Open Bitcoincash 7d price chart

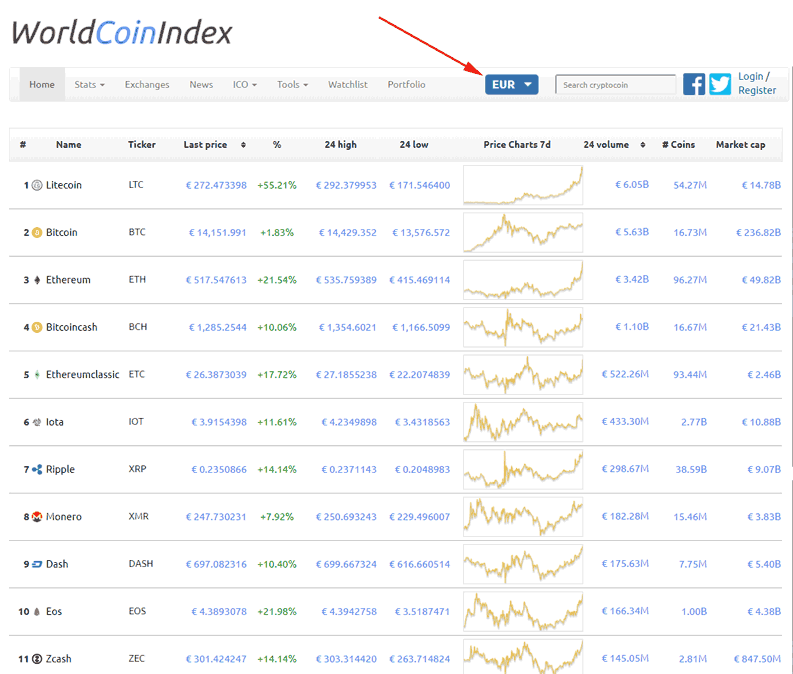523,327
